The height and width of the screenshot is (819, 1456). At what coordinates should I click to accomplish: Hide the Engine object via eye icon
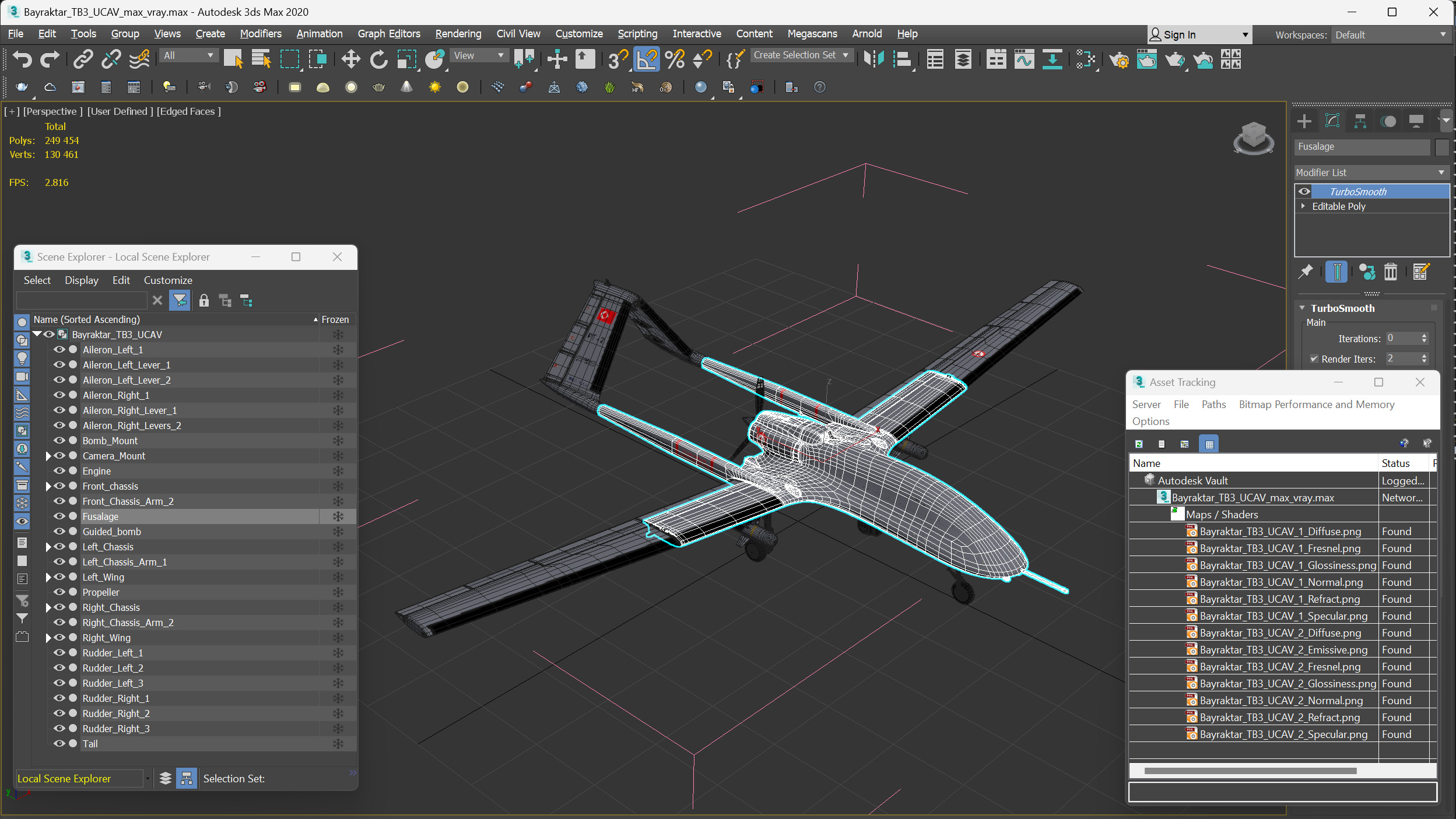(59, 471)
